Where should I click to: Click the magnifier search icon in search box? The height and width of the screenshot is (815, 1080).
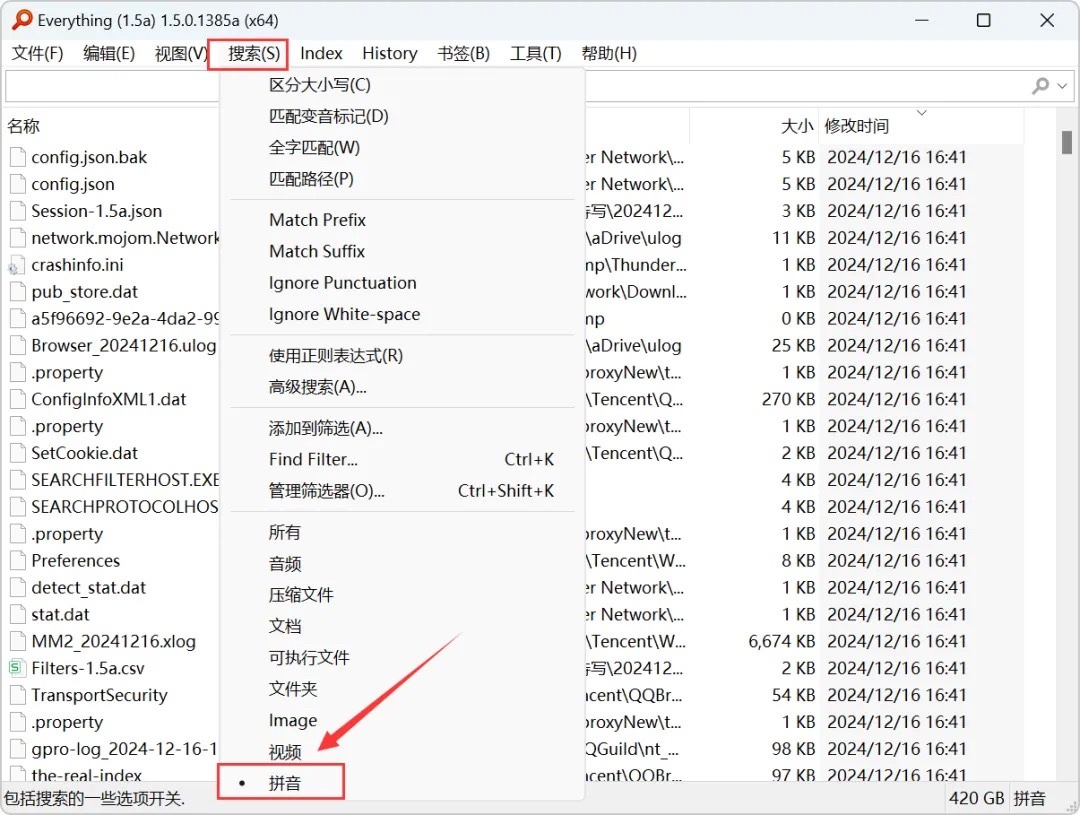[x=1040, y=85]
